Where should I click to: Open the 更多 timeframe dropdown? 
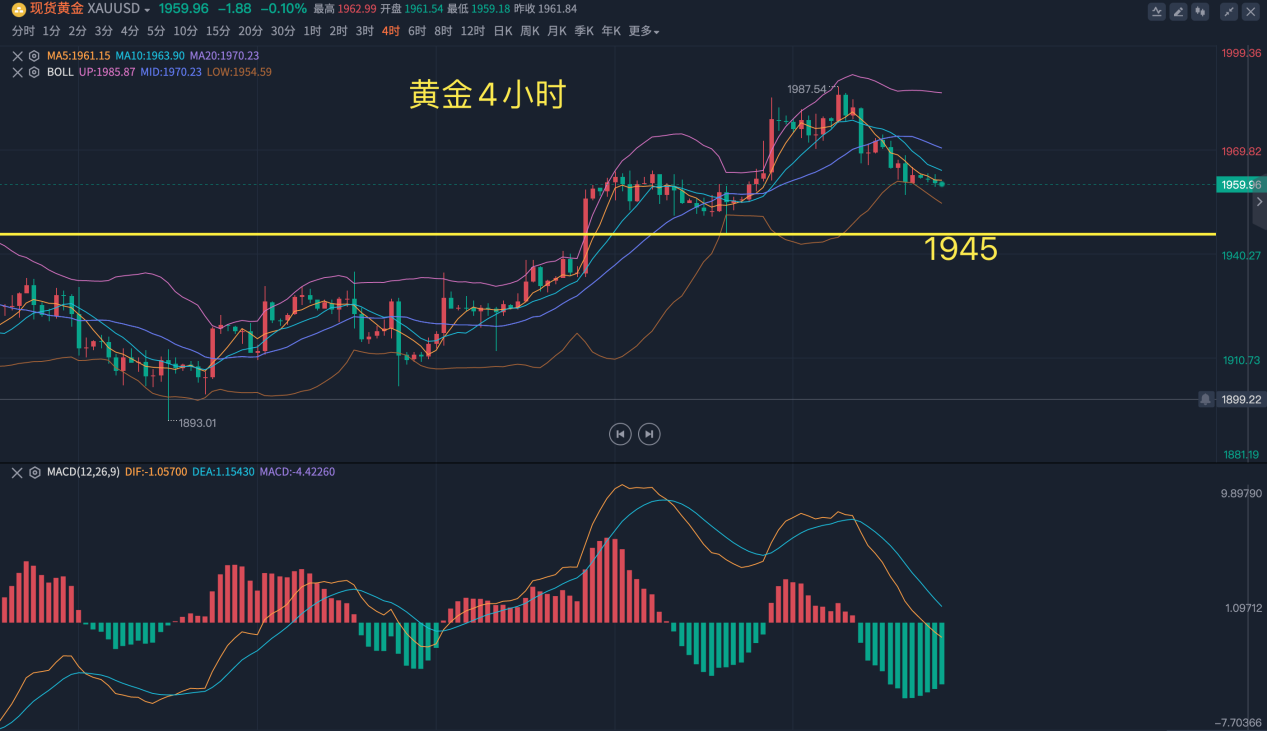(x=643, y=31)
